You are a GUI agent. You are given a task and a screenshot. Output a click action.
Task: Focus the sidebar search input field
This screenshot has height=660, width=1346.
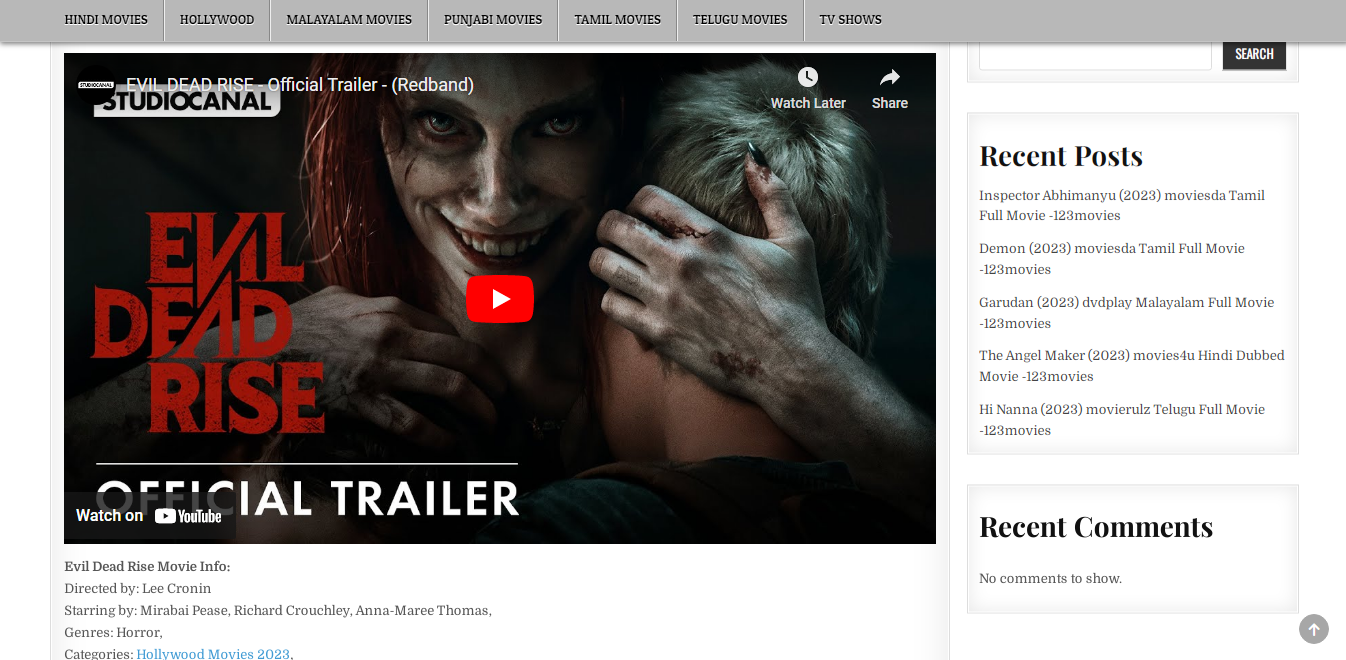pos(1095,54)
